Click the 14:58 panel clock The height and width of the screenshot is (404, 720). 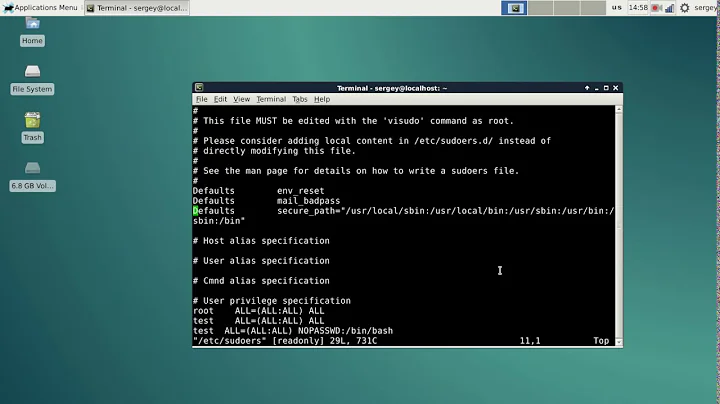[x=638, y=8]
